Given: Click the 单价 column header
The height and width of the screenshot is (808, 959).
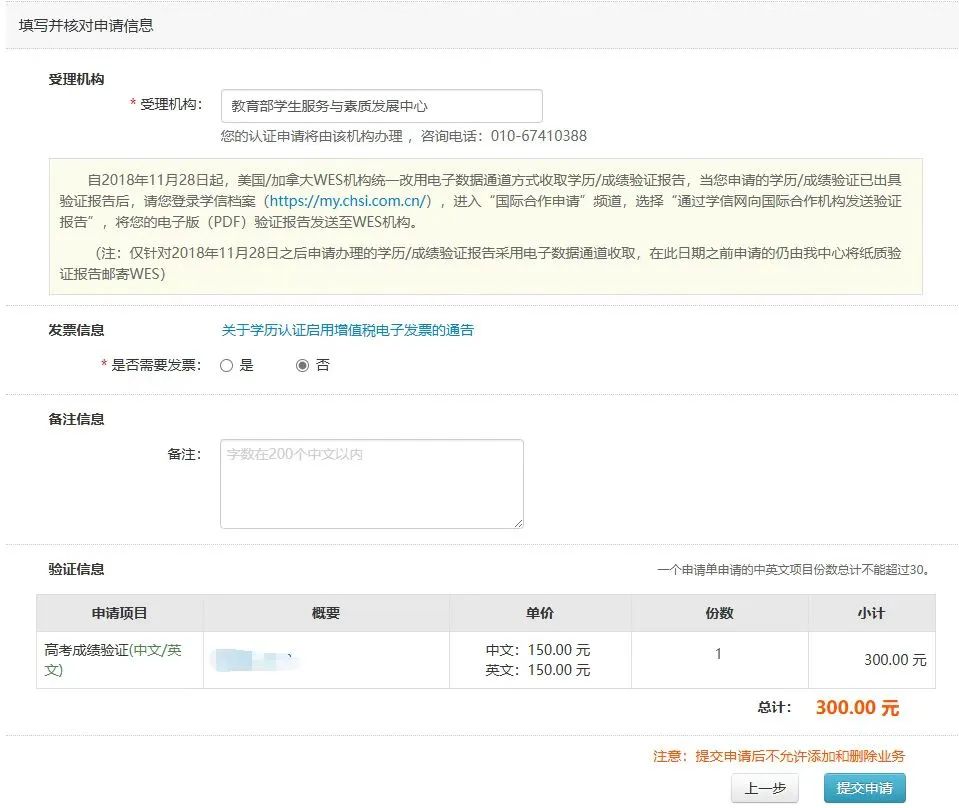Looking at the screenshot, I should pos(540,613).
